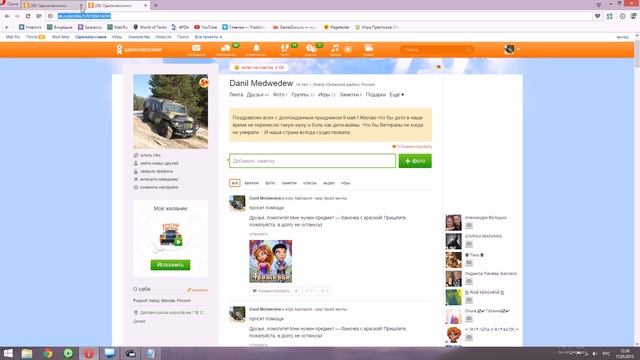Click the green Исполнить button

tap(170, 265)
